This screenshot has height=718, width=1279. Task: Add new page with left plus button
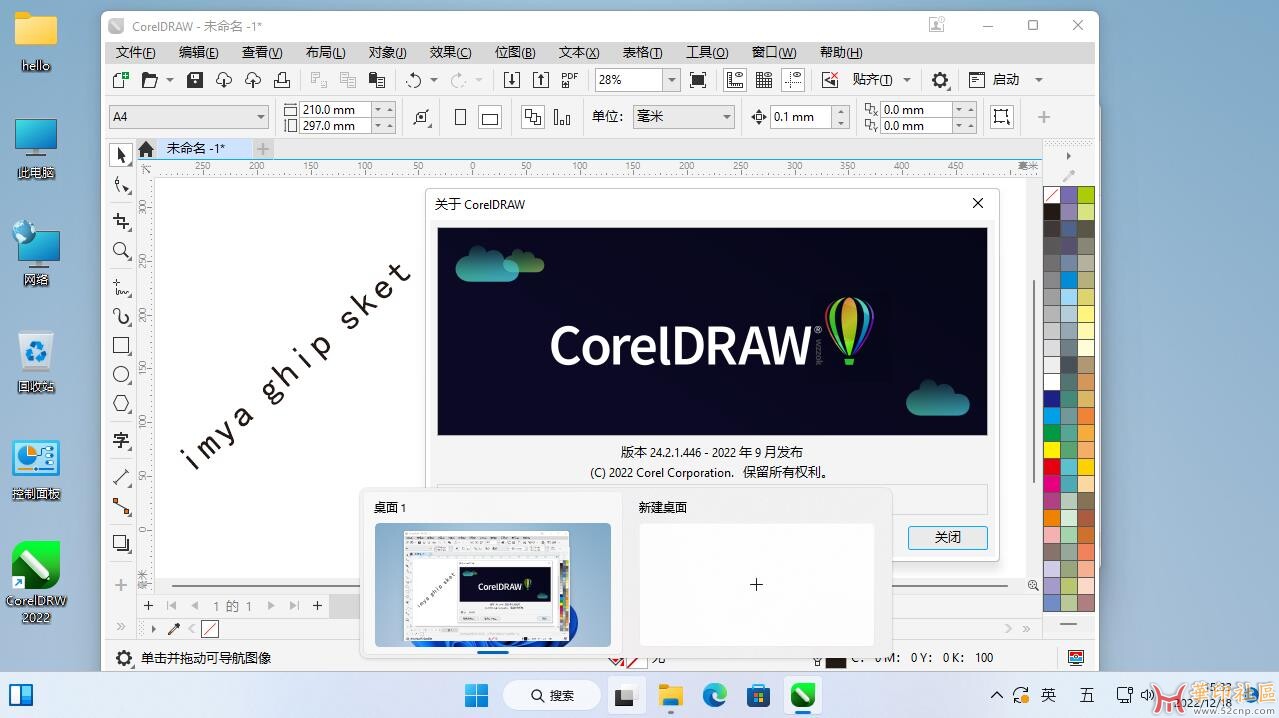tap(148, 605)
